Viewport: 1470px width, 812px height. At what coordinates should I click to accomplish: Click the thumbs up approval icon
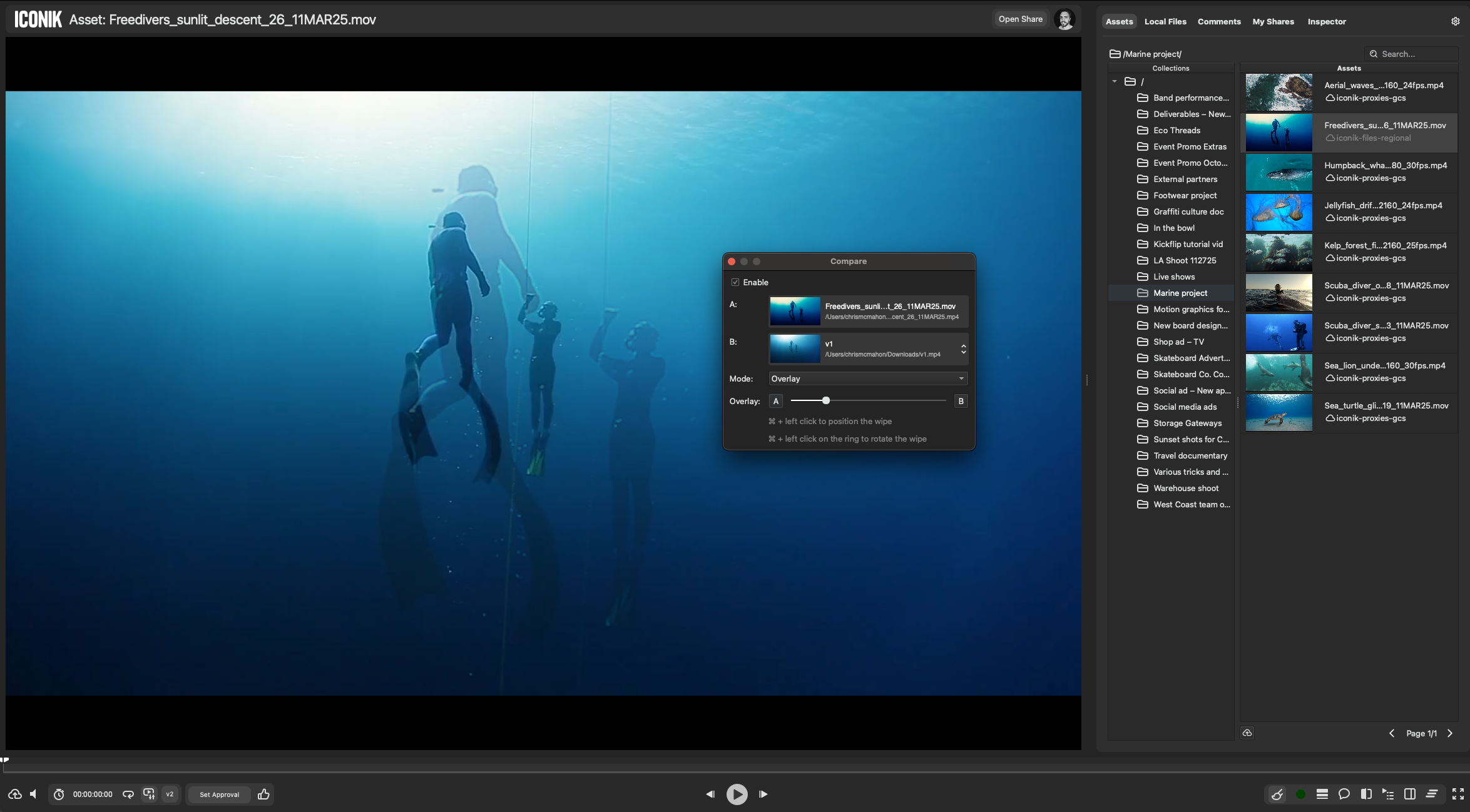click(x=263, y=794)
